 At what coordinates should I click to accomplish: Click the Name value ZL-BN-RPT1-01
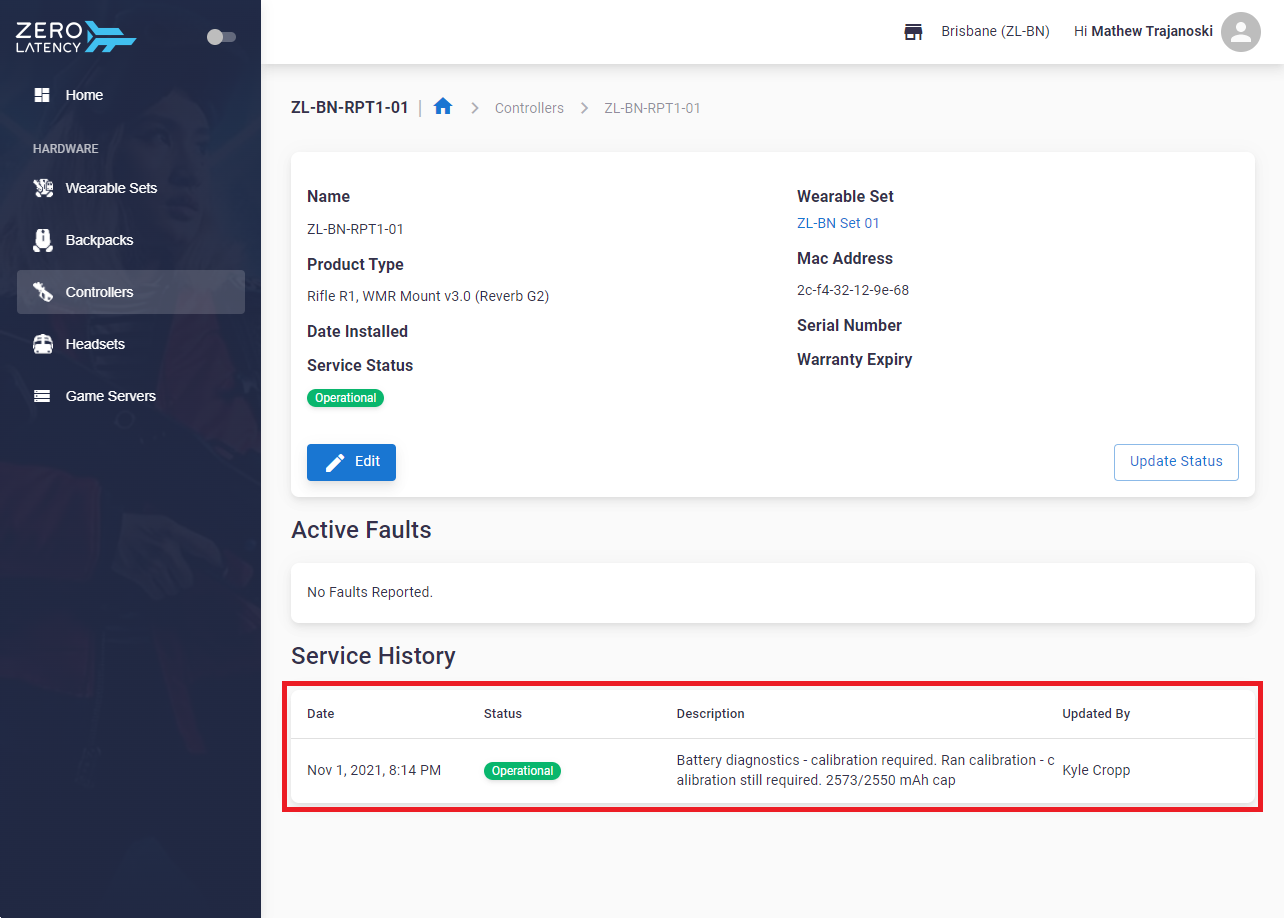pyautogui.click(x=355, y=229)
